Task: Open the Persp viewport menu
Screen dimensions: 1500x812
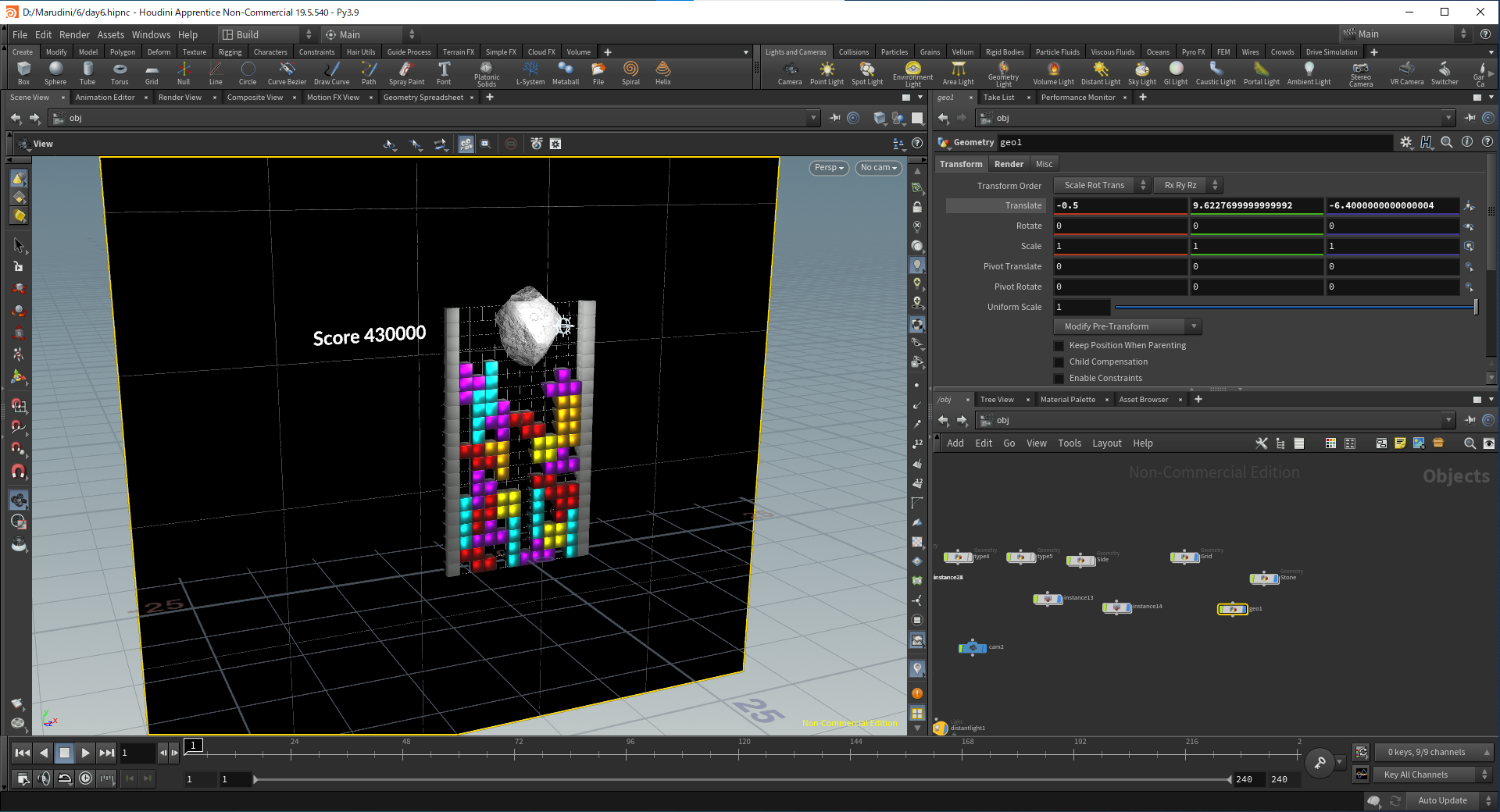Action: [829, 168]
